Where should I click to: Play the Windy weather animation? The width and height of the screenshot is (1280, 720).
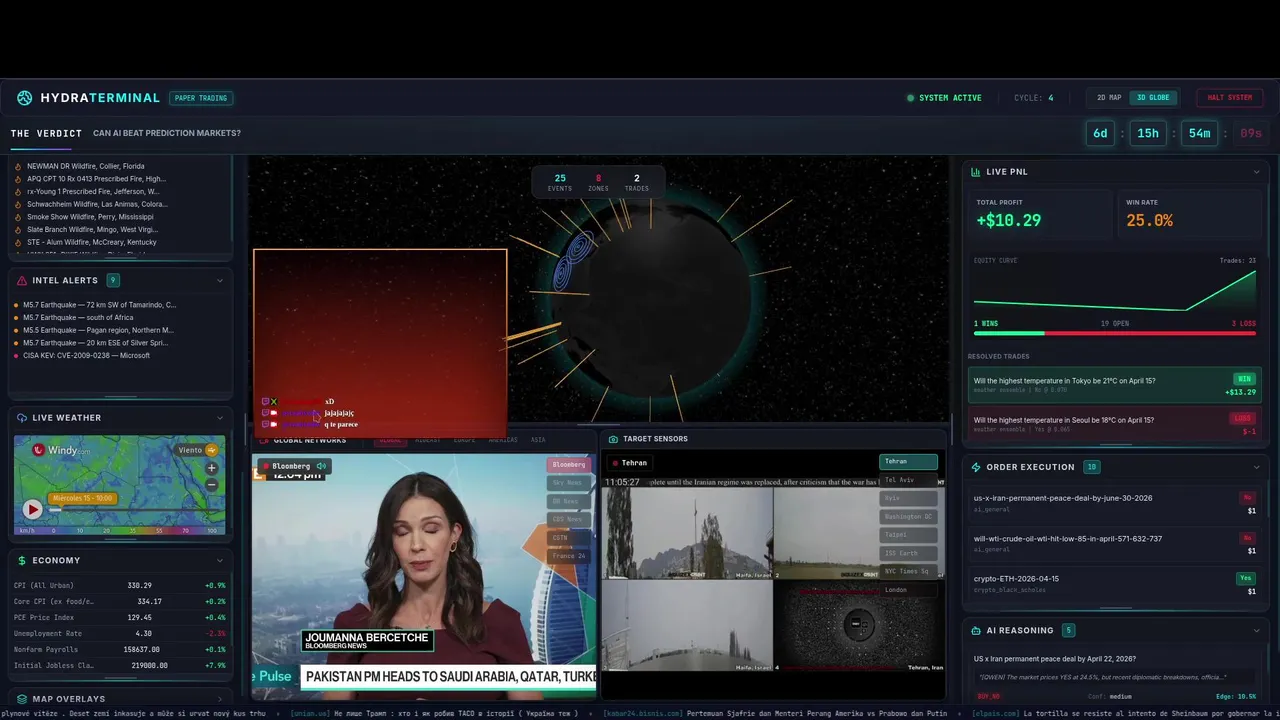(32, 509)
